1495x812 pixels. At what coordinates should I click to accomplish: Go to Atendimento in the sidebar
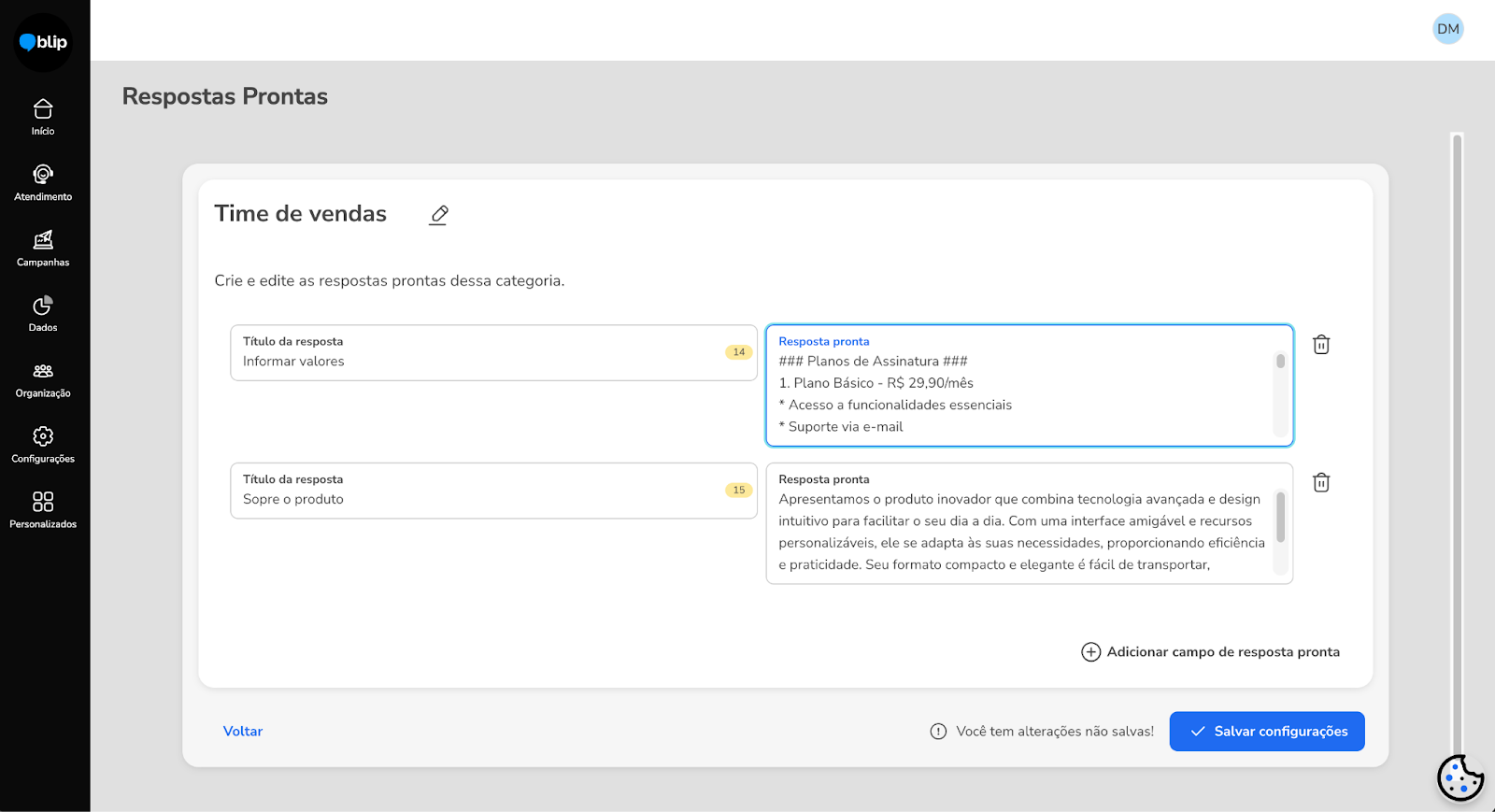43,182
